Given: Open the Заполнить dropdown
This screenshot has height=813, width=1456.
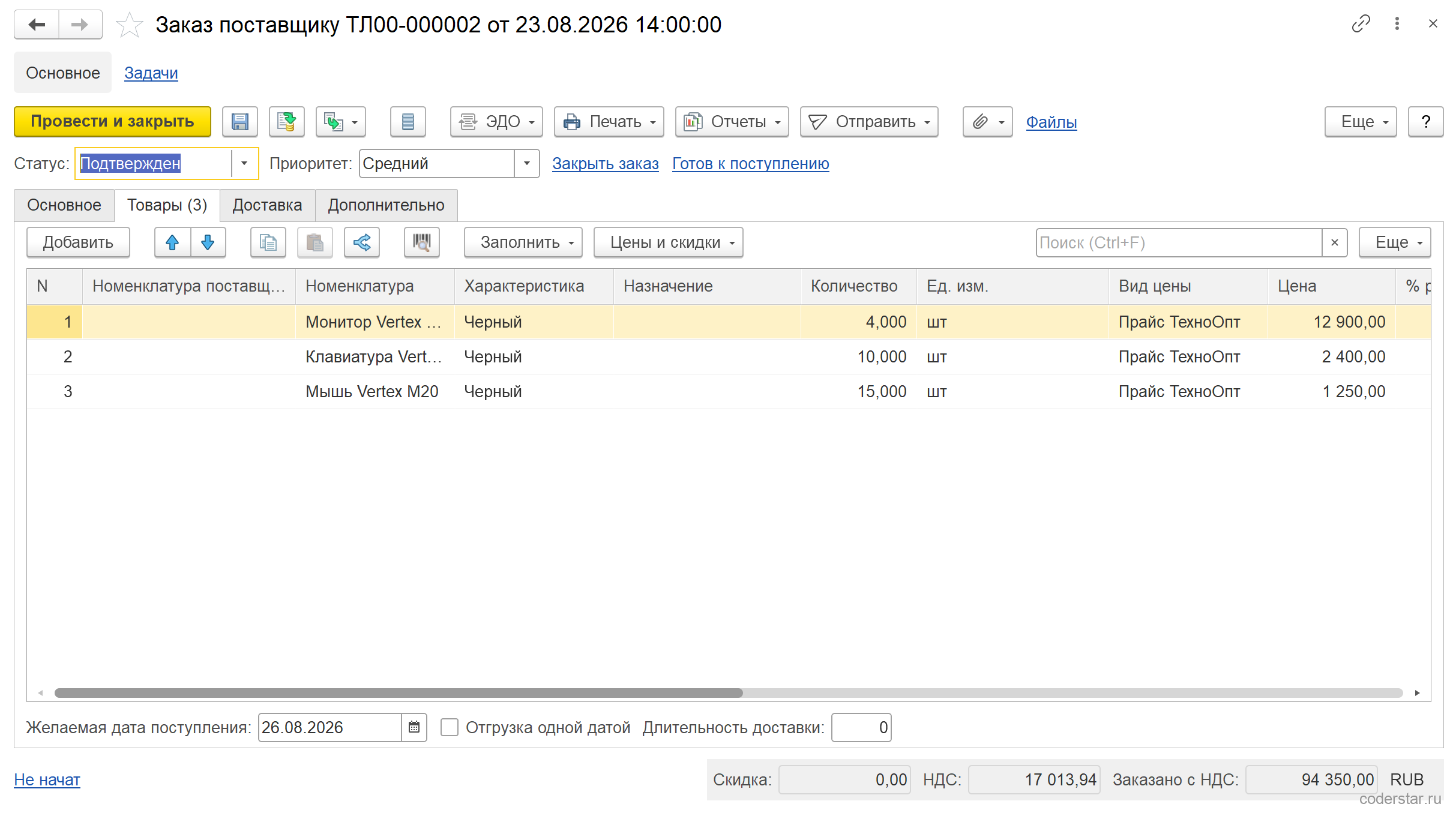Looking at the screenshot, I should click(523, 242).
